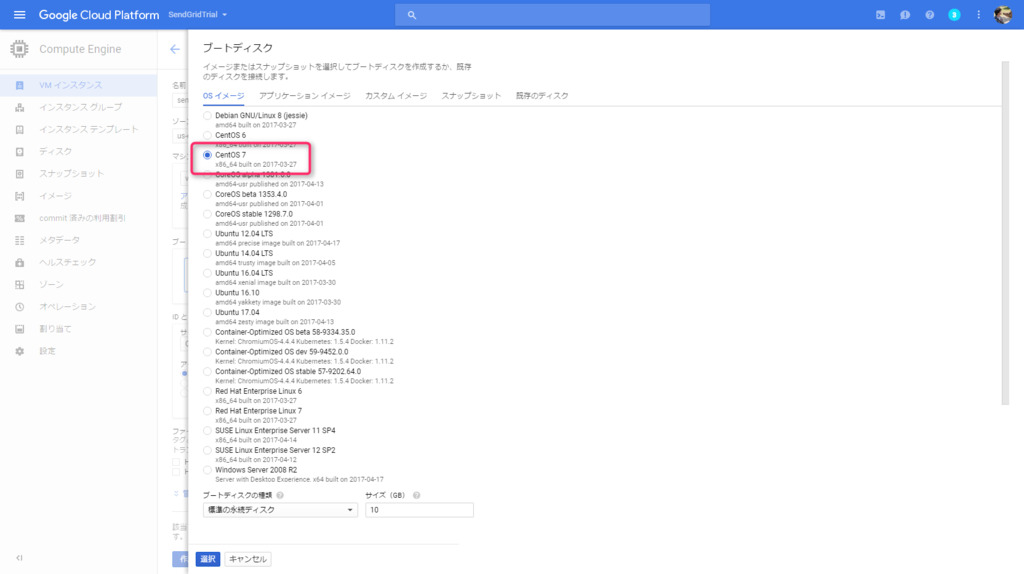Viewport: 1024px width, 574px height.
Task: Click the search magnifier icon
Action: [x=411, y=15]
